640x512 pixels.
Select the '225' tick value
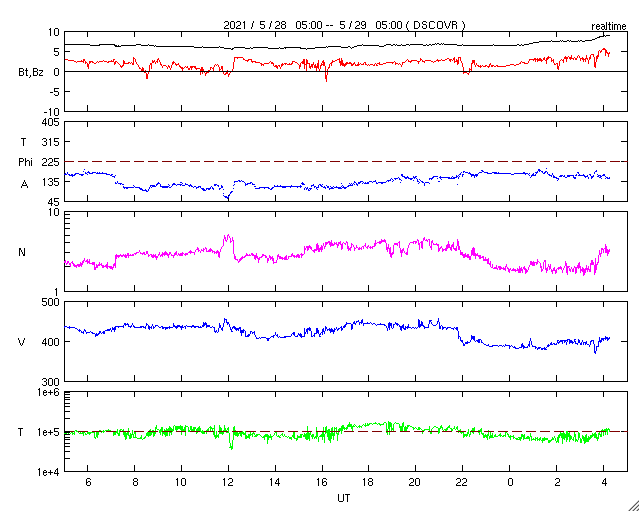coord(51,162)
